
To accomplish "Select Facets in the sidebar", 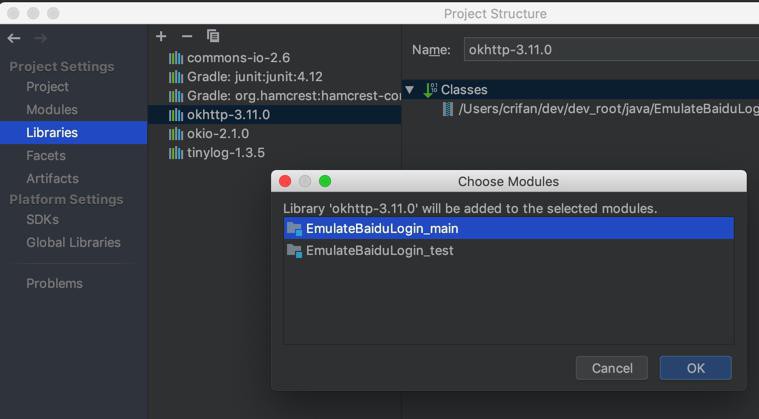I will coord(46,156).
